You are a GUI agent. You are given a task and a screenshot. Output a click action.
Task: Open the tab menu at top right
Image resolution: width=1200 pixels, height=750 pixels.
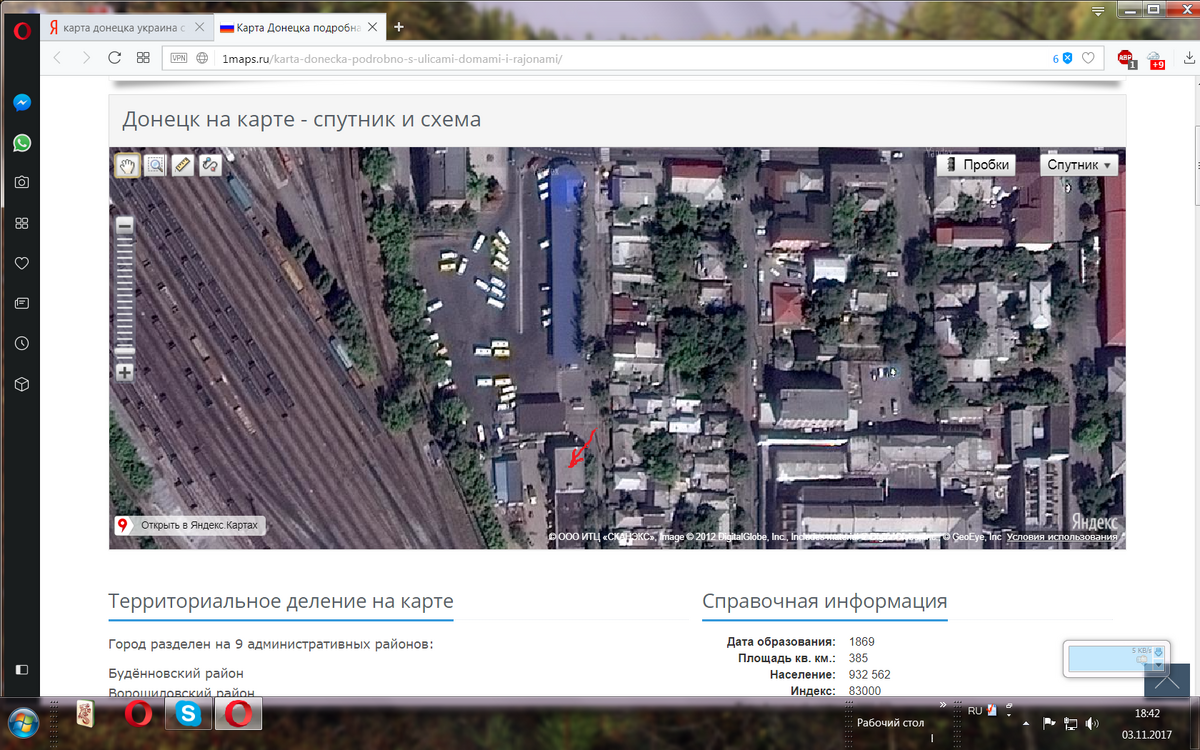coord(1097,11)
